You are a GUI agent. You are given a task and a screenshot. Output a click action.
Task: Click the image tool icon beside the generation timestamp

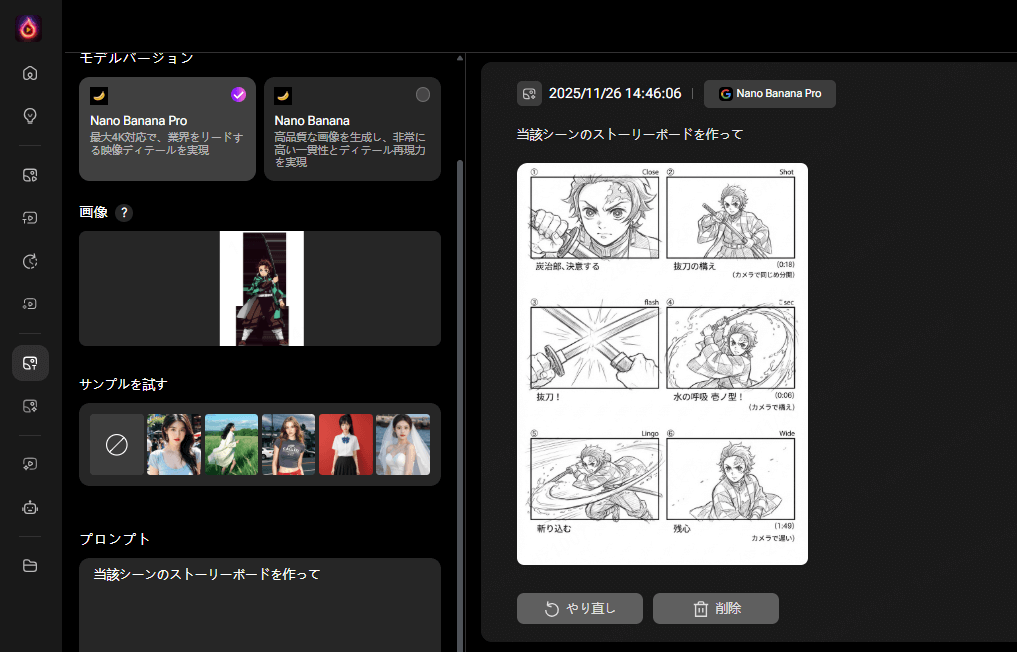click(x=527, y=93)
